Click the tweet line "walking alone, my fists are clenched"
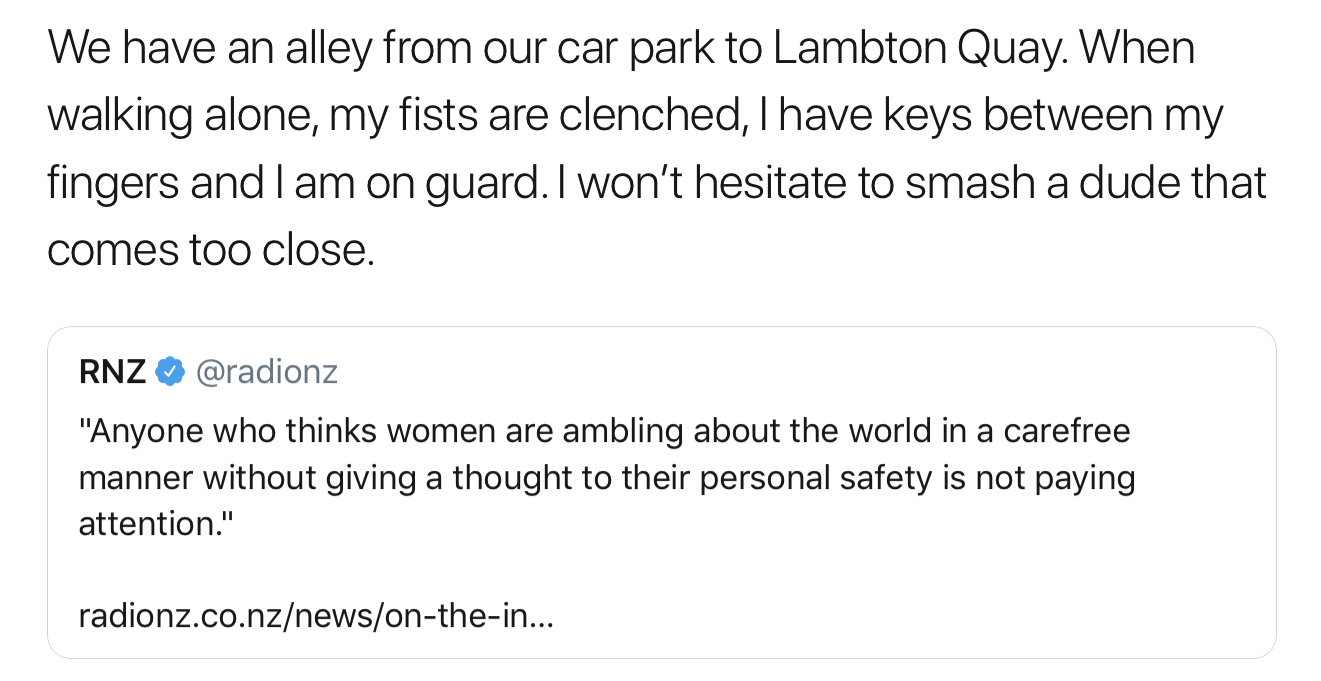Viewport: 1321px width, 681px height. [635, 115]
